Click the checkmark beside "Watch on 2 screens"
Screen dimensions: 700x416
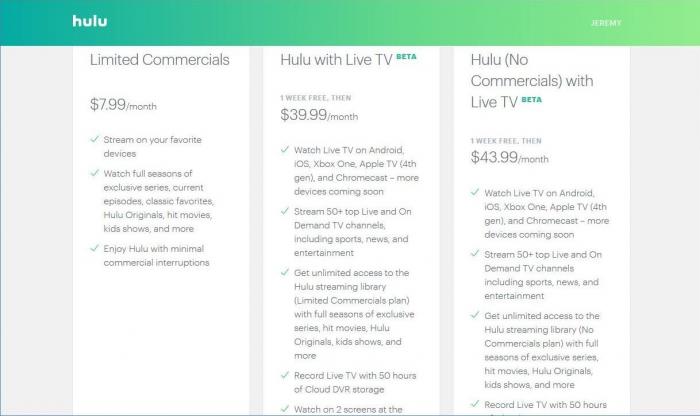point(284,408)
